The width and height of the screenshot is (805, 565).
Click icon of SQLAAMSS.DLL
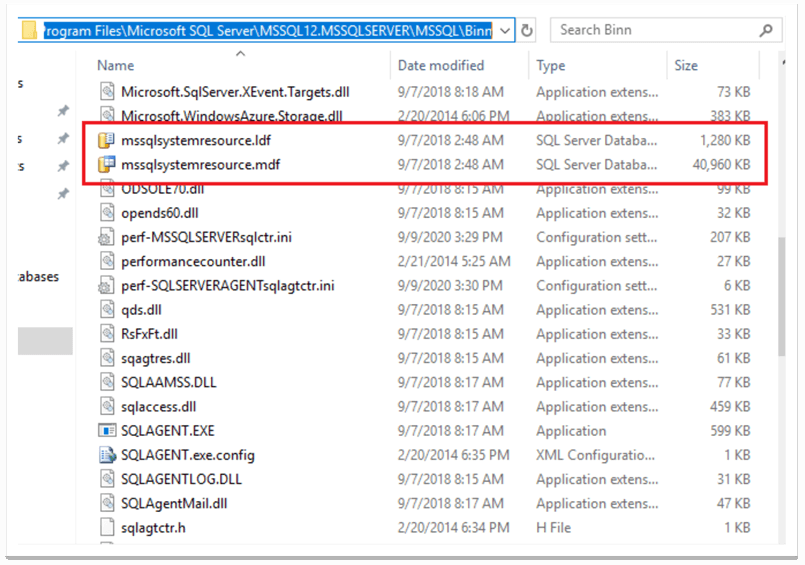[x=106, y=382]
